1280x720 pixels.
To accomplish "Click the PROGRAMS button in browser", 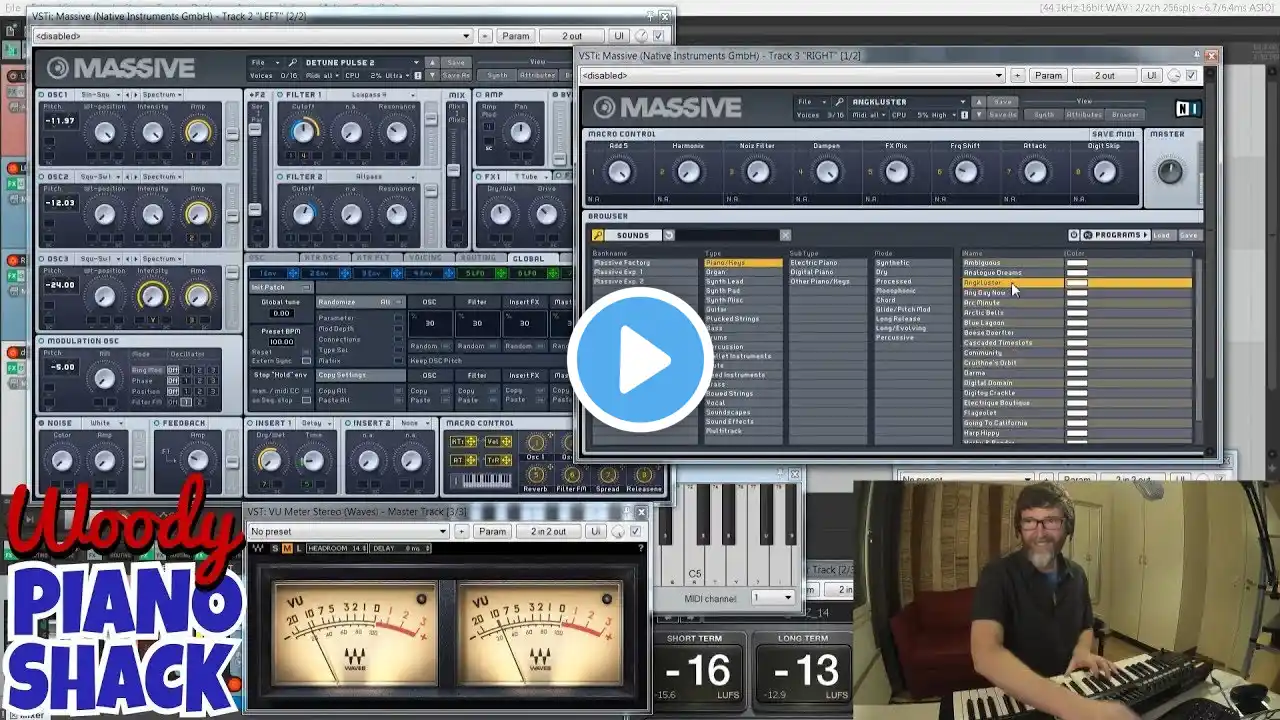I will pos(1116,235).
